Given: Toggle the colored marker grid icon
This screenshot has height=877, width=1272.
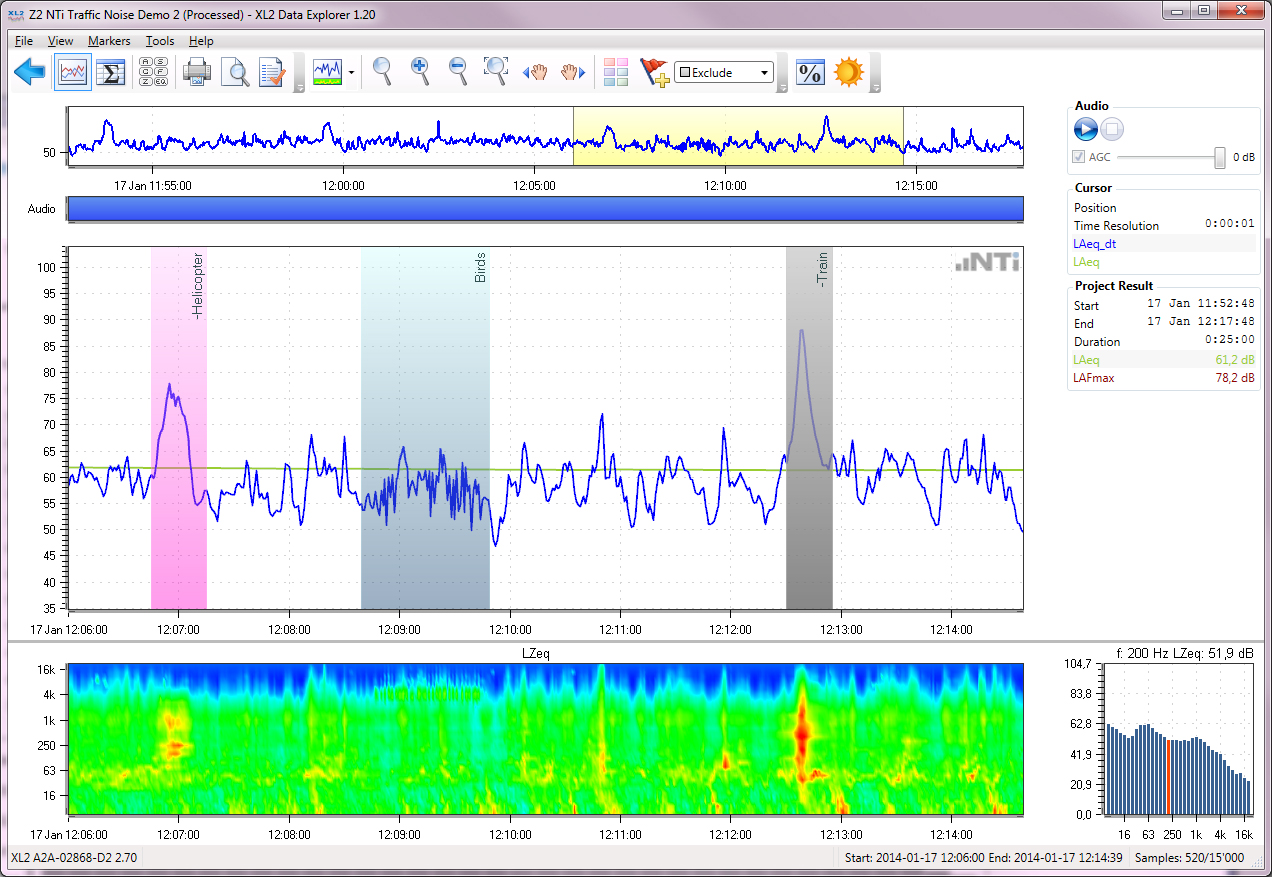Looking at the screenshot, I should pos(616,72).
